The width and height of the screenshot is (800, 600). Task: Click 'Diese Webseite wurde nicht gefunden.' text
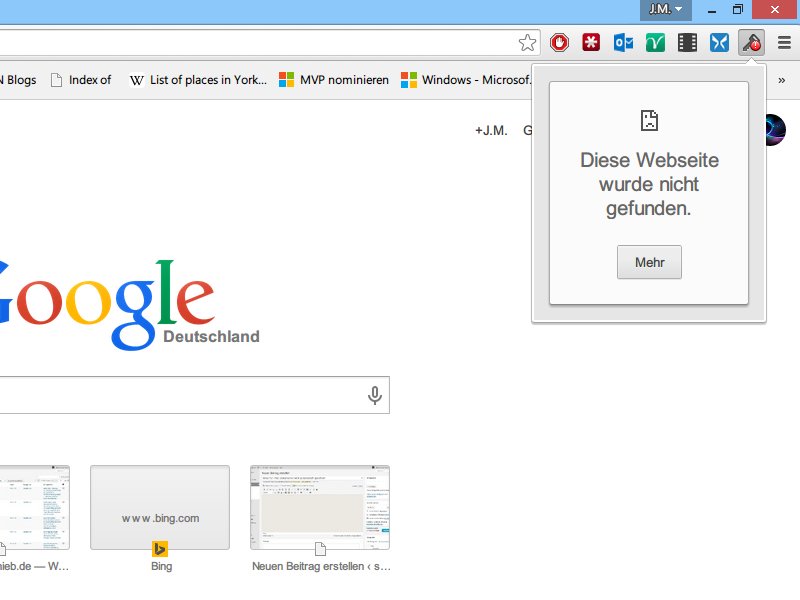pos(649,184)
